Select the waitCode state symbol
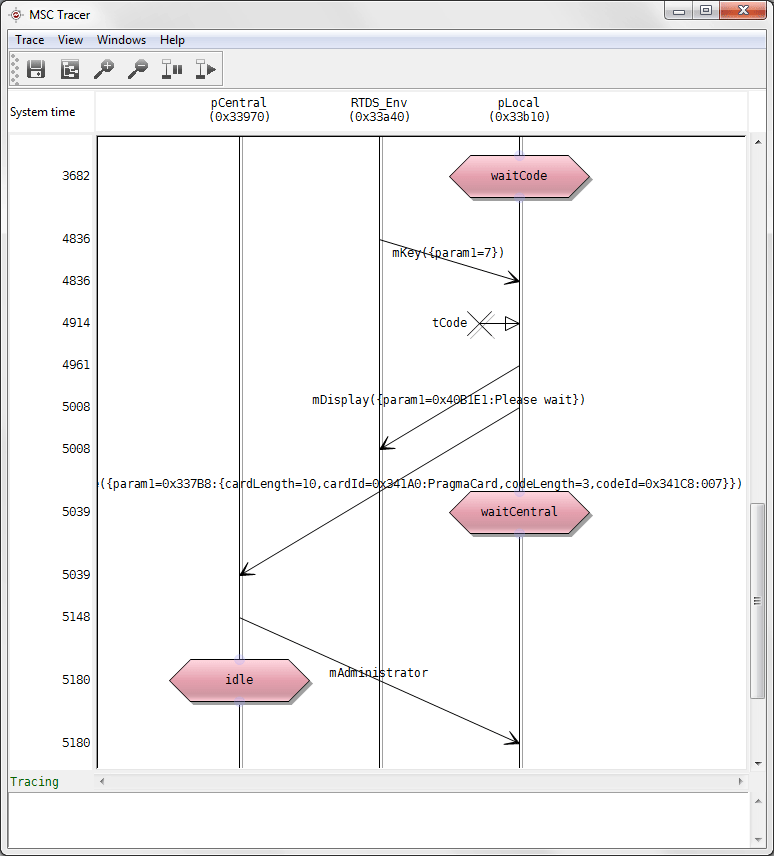 [x=519, y=176]
